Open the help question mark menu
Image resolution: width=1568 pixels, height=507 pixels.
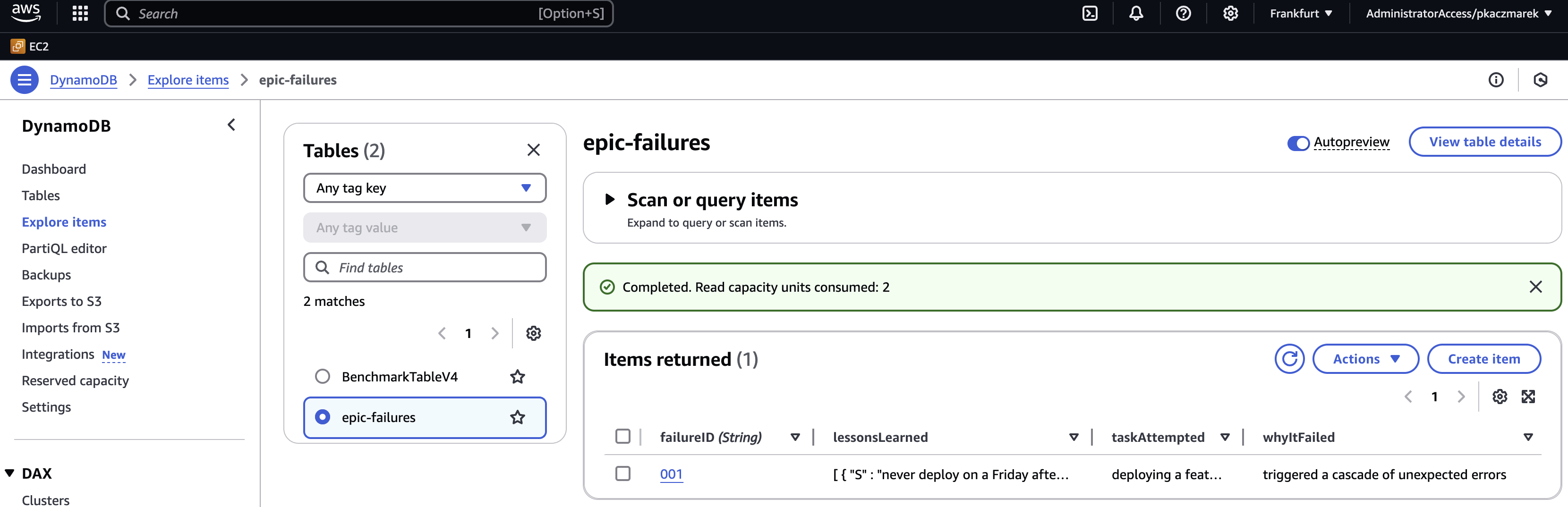[1183, 13]
